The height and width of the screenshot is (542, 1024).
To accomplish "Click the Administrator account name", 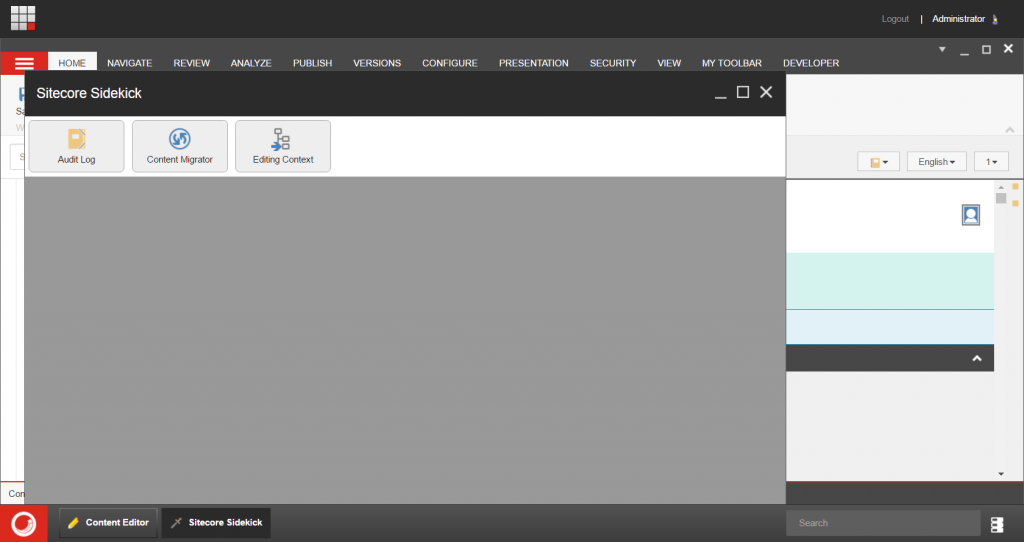I will point(958,19).
